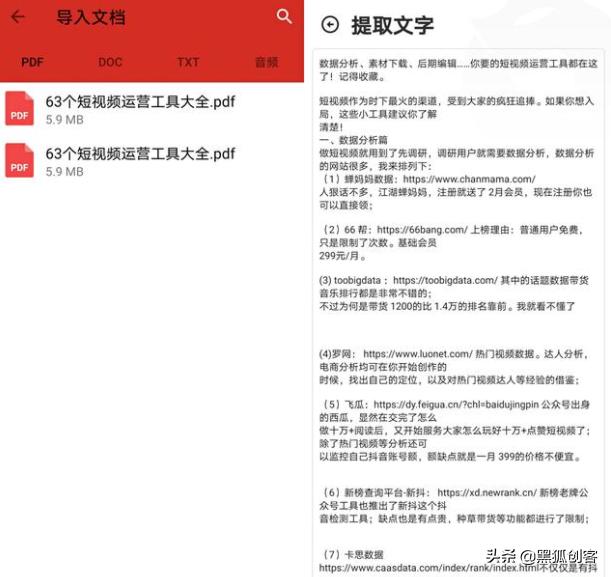Open the 66bang.com link
The image size is (611, 577).
pos(422,230)
